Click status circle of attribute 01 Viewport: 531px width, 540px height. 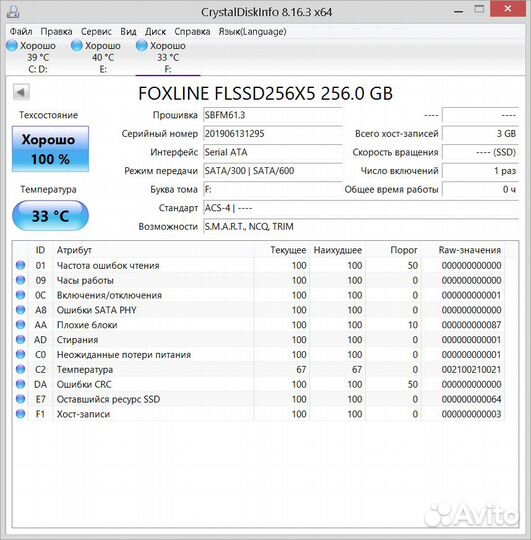21,265
